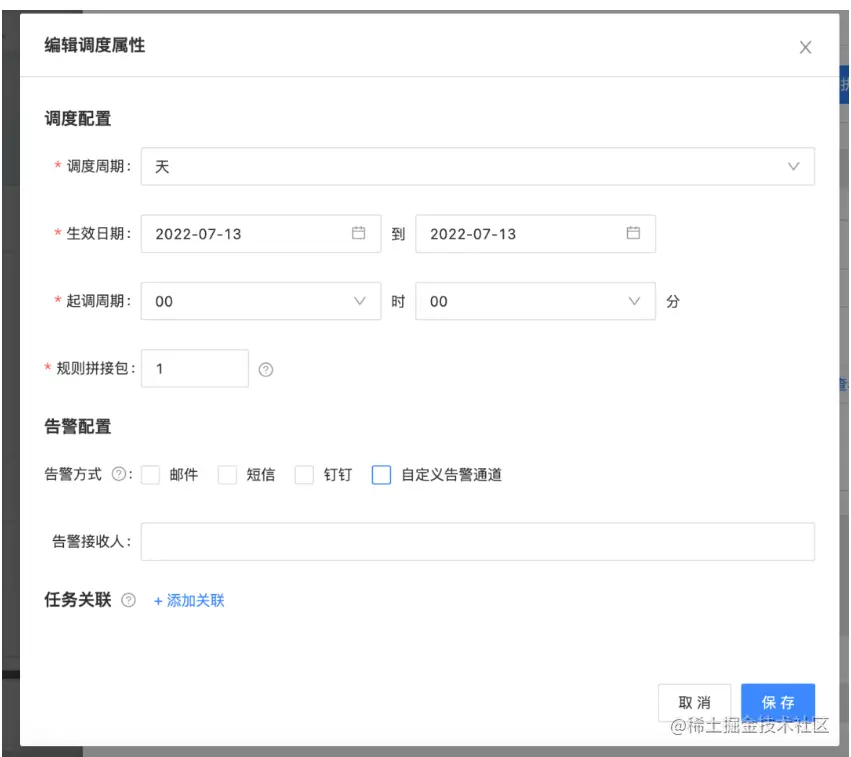
Task: Click the 添加关联 link
Action: [190, 600]
